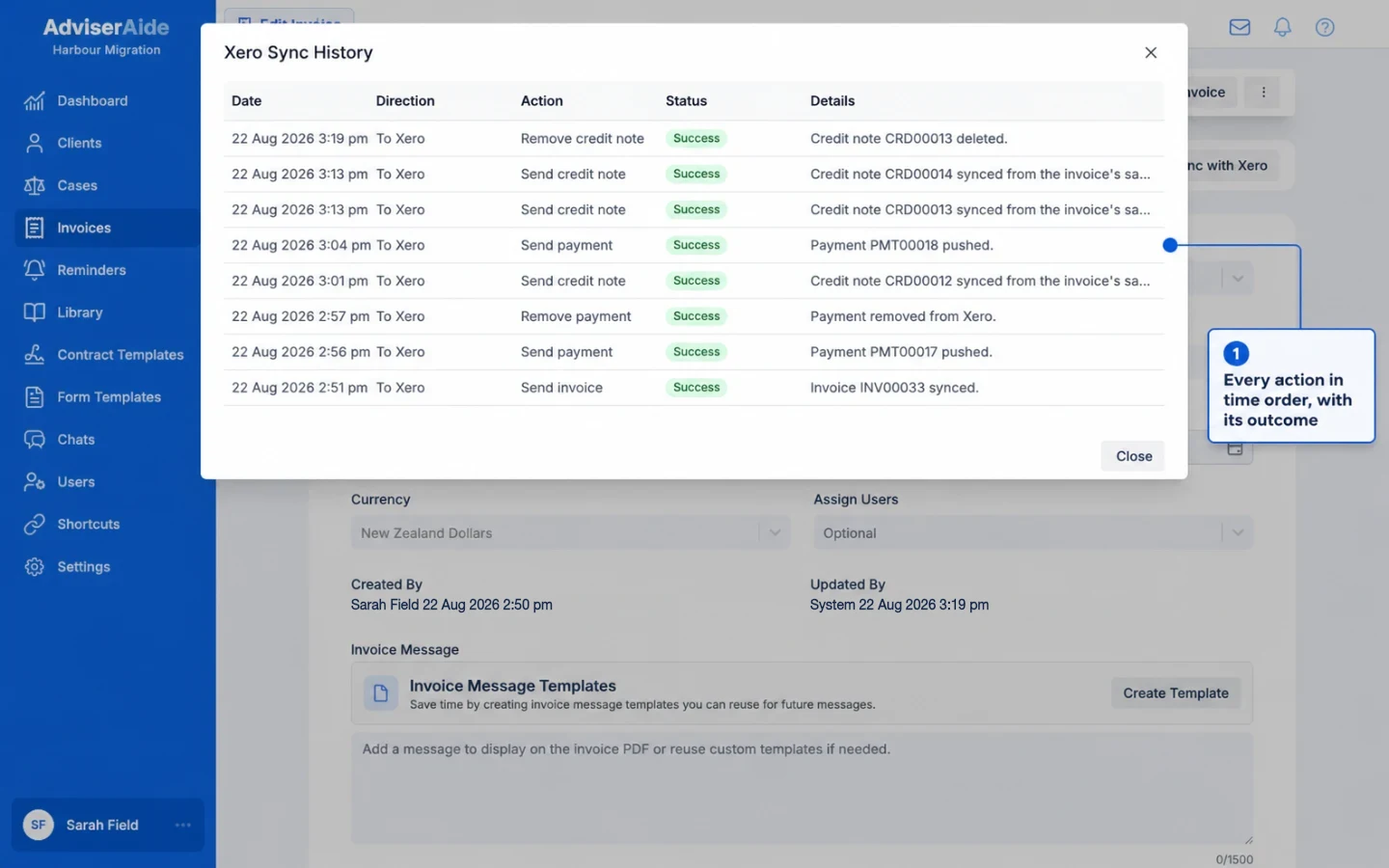
Task: Open Settings gear icon
Action: point(35,567)
